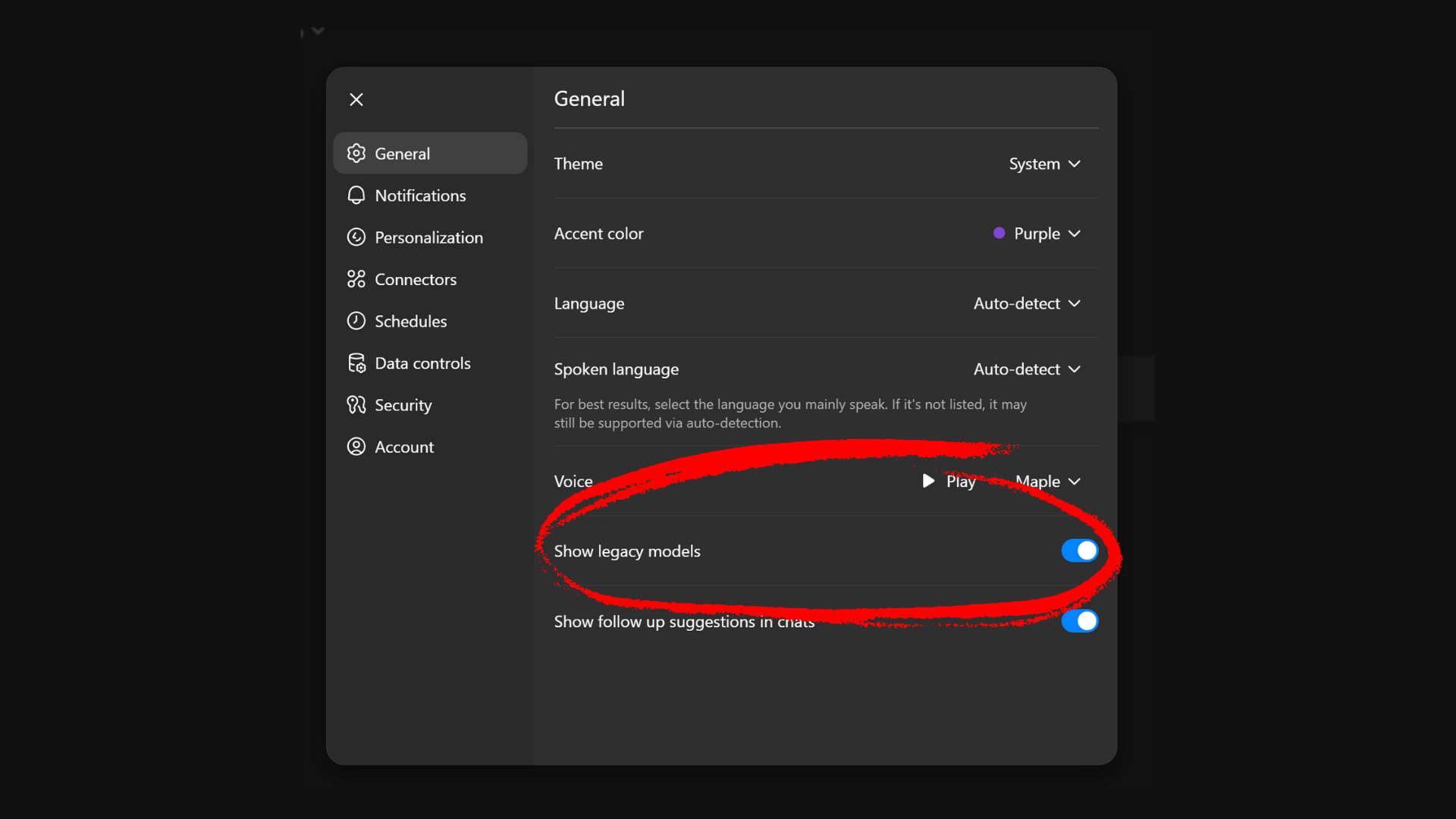Switch to the General settings section

pyautogui.click(x=402, y=153)
